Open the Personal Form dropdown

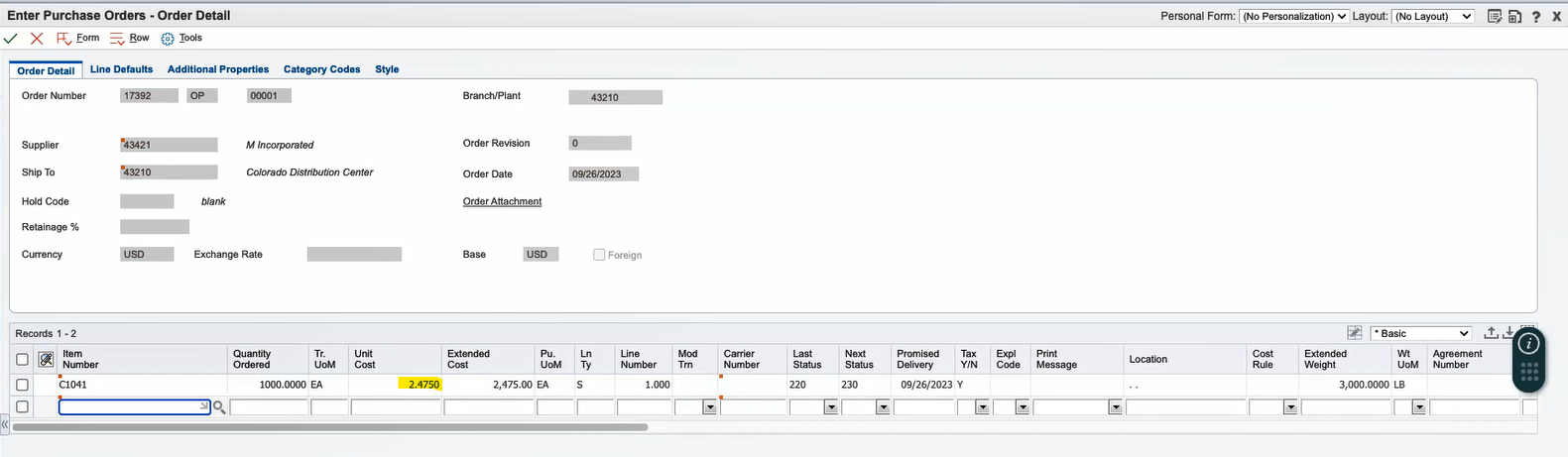pos(1294,16)
